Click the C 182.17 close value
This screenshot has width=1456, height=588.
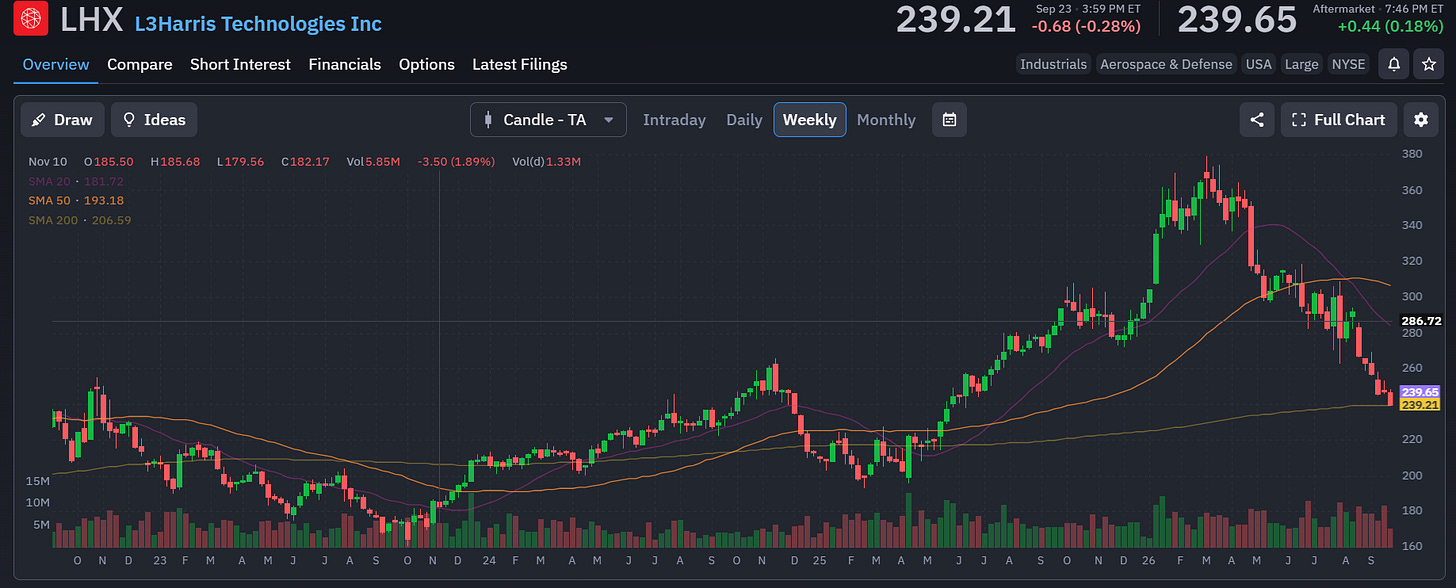[x=306, y=161]
